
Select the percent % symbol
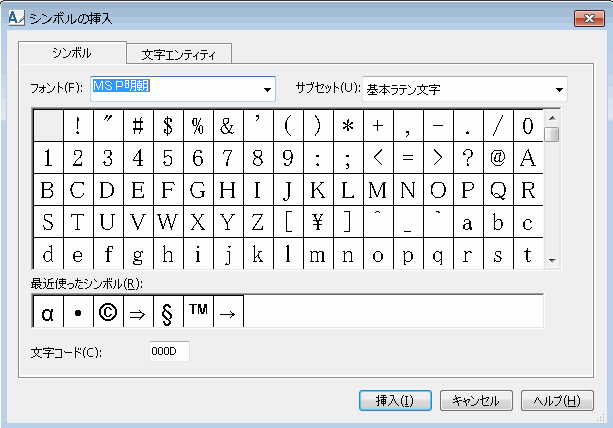[198, 125]
